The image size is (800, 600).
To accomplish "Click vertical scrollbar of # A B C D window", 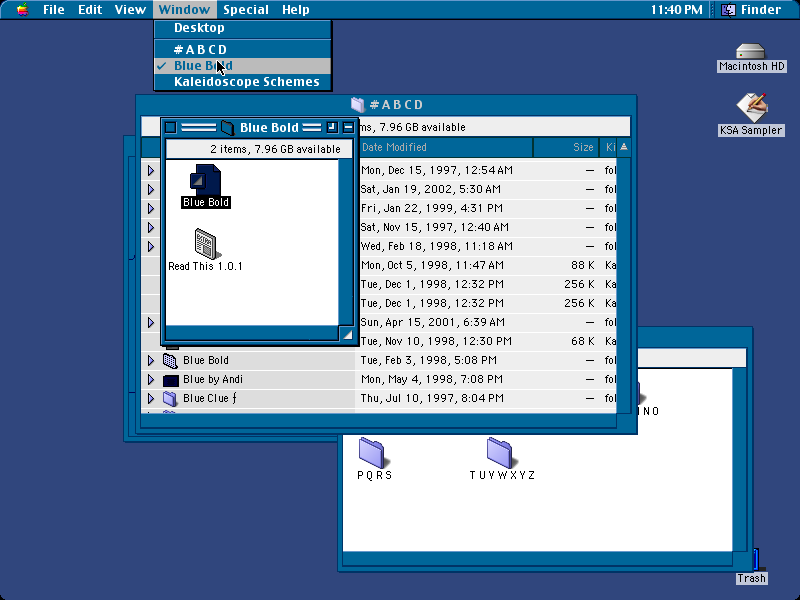I will [x=623, y=286].
